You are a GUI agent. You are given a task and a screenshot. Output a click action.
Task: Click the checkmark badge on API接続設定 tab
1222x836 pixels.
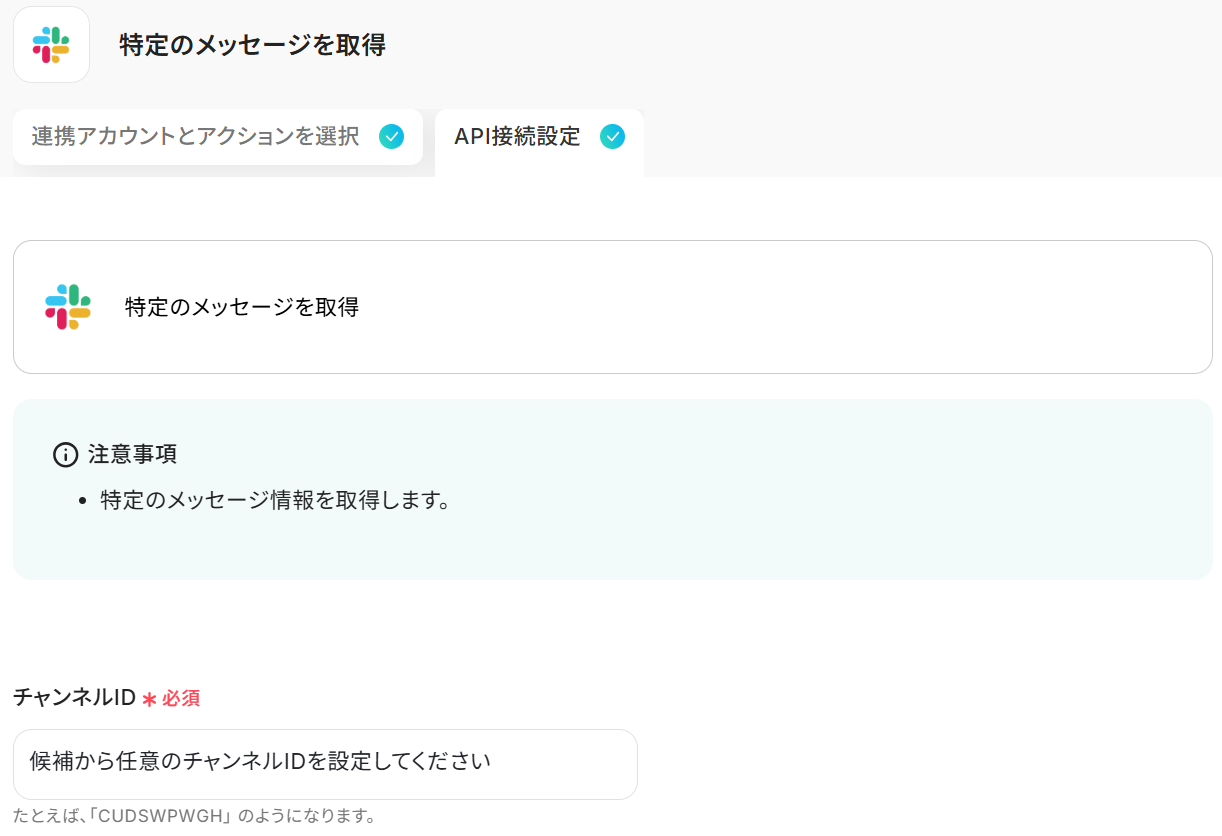click(612, 137)
